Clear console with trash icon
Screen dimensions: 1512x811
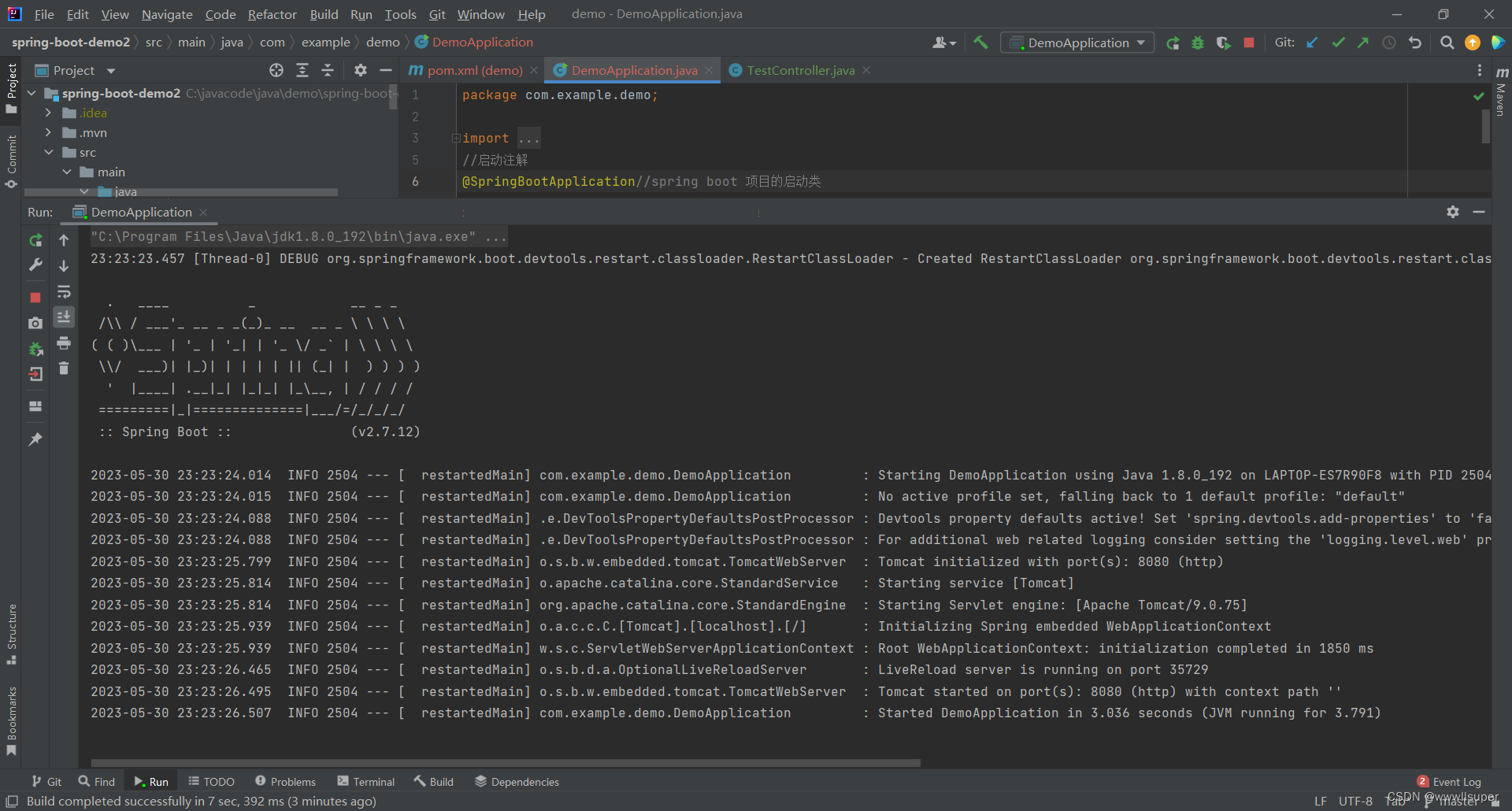click(x=64, y=368)
